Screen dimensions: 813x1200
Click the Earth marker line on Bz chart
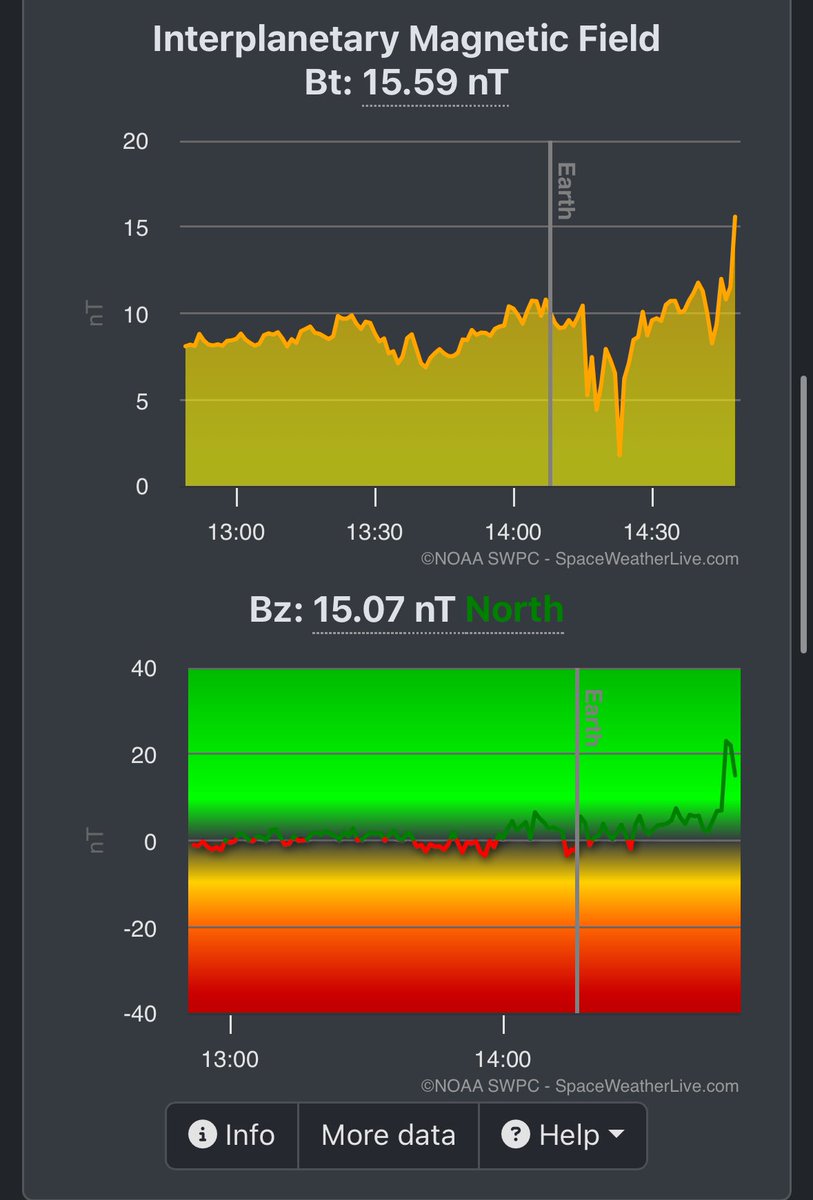(x=577, y=840)
